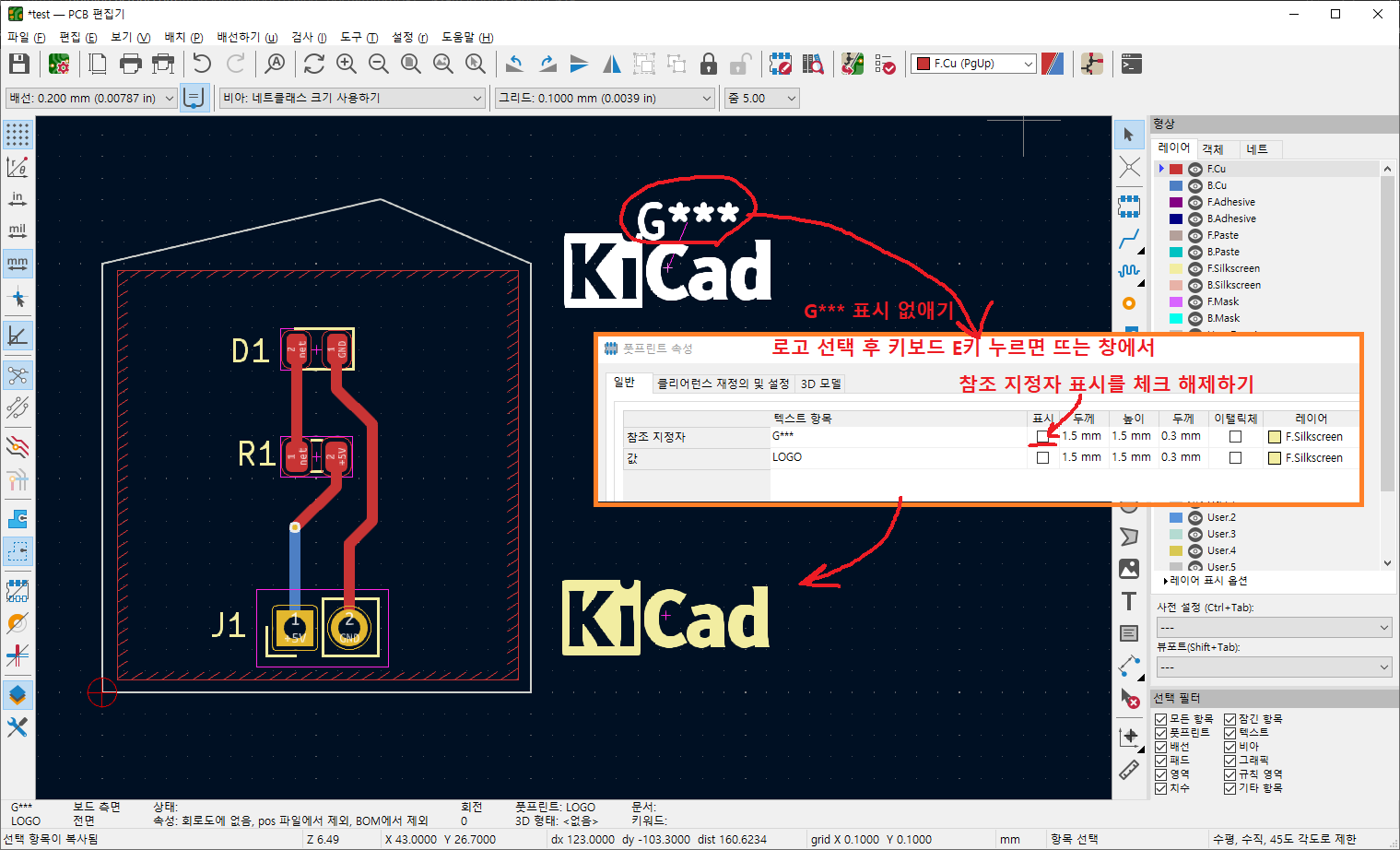The width and height of the screenshot is (1400, 850).
Task: Open the File (파일) menu
Action: point(26,37)
